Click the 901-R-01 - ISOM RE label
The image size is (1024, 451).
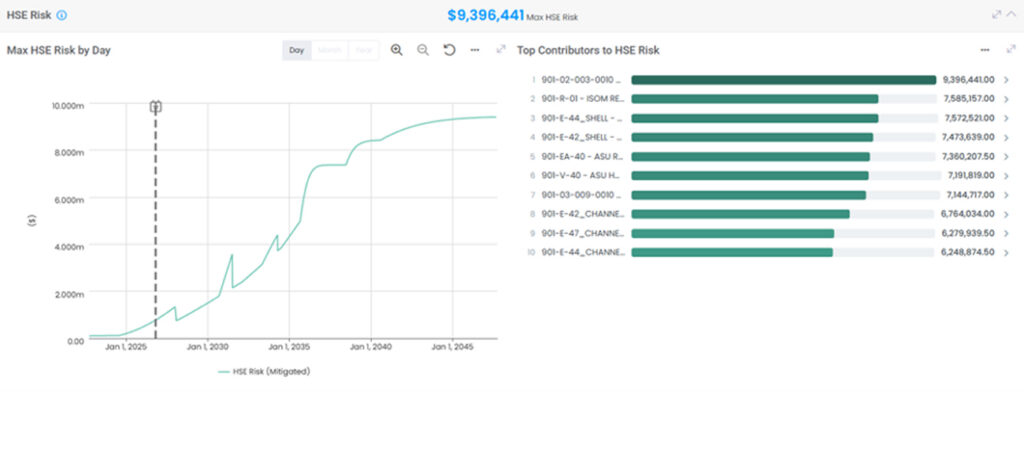pos(582,99)
